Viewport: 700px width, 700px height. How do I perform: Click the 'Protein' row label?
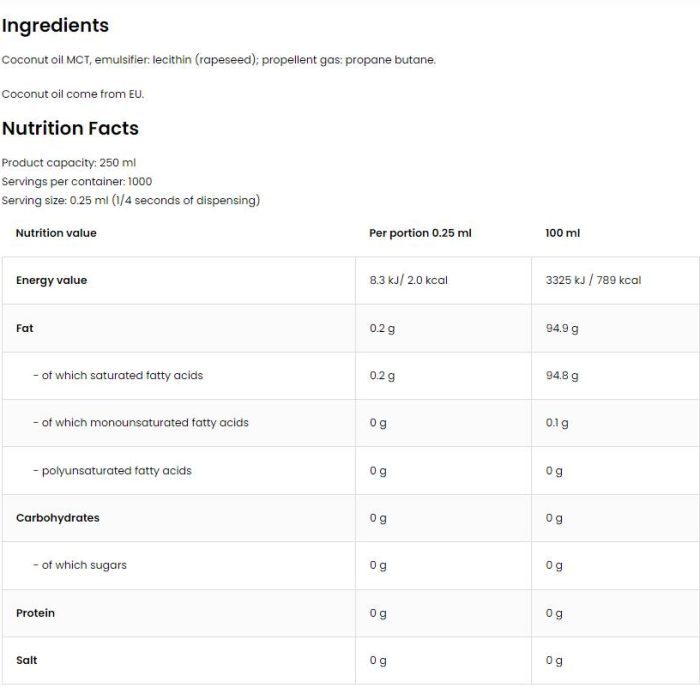click(x=35, y=613)
